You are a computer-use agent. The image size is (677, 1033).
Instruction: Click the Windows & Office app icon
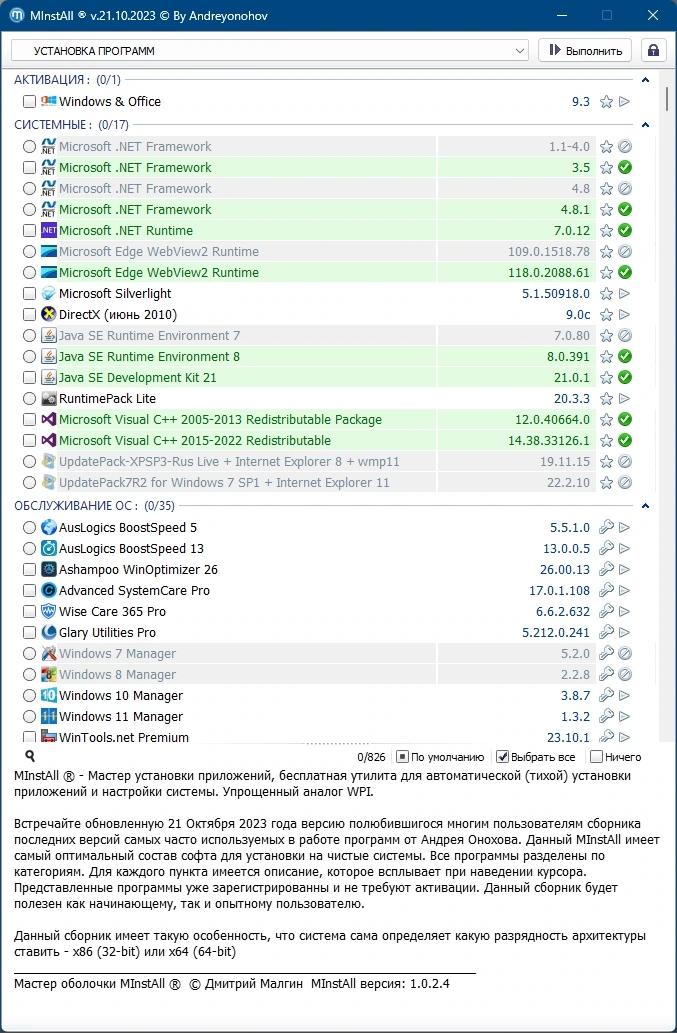point(49,101)
